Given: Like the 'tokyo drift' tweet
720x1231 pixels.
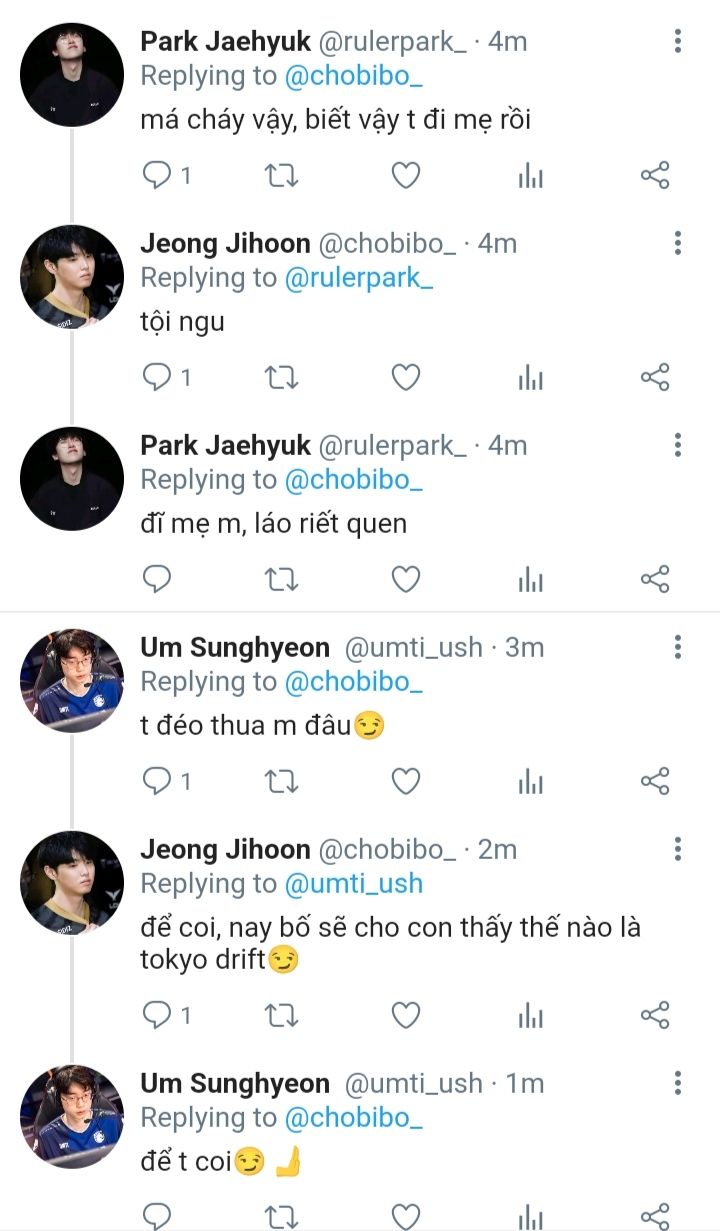Looking at the screenshot, I should click(405, 1016).
